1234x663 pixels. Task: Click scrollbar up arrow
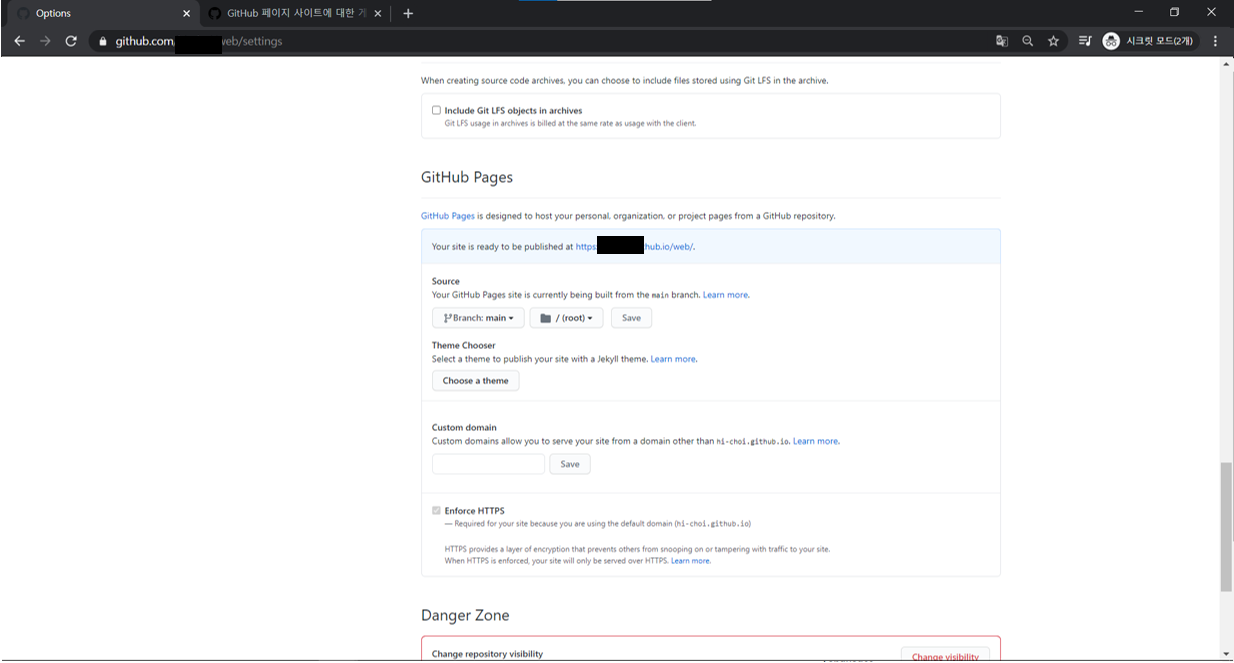pyautogui.click(x=1226, y=64)
